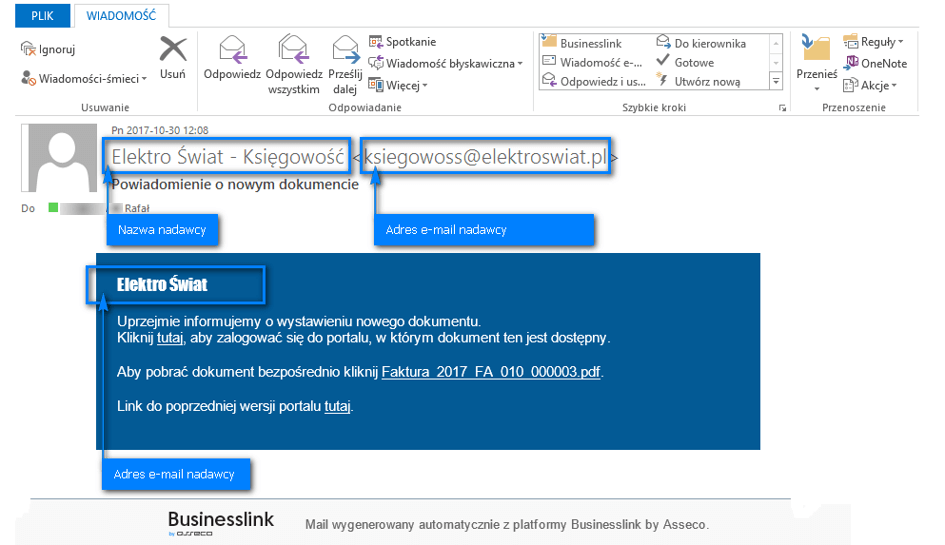Create a quick step via Utwórz nową
945x545 pixels.
pyautogui.click(x=699, y=81)
